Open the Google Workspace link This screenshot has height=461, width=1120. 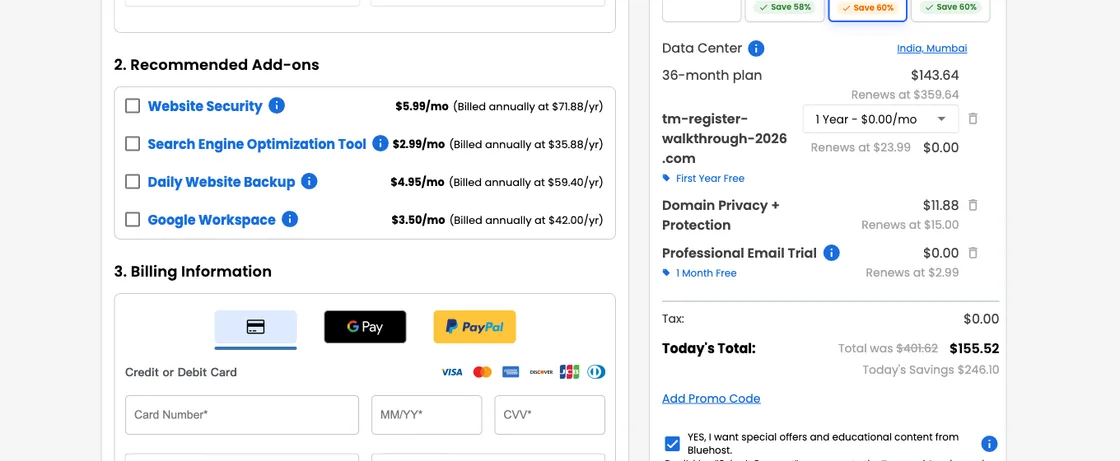(x=211, y=219)
